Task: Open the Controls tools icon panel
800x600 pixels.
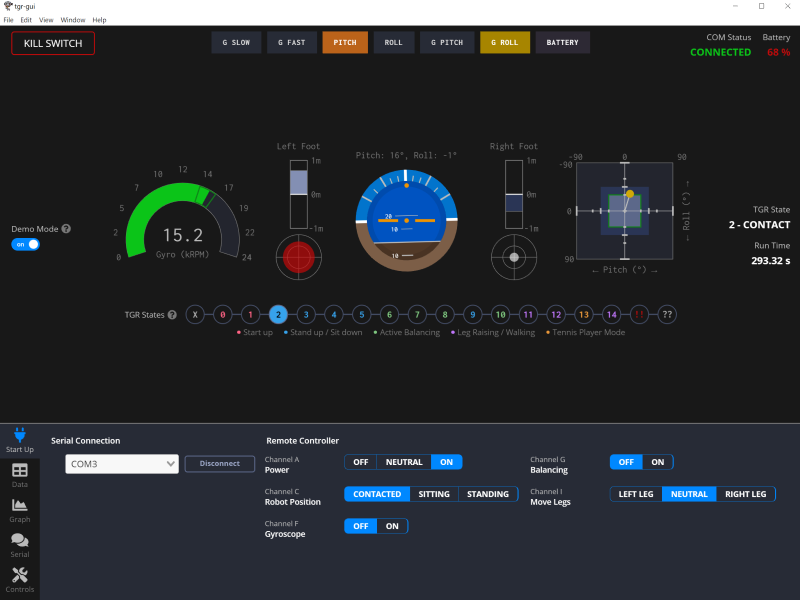Action: click(x=19, y=579)
